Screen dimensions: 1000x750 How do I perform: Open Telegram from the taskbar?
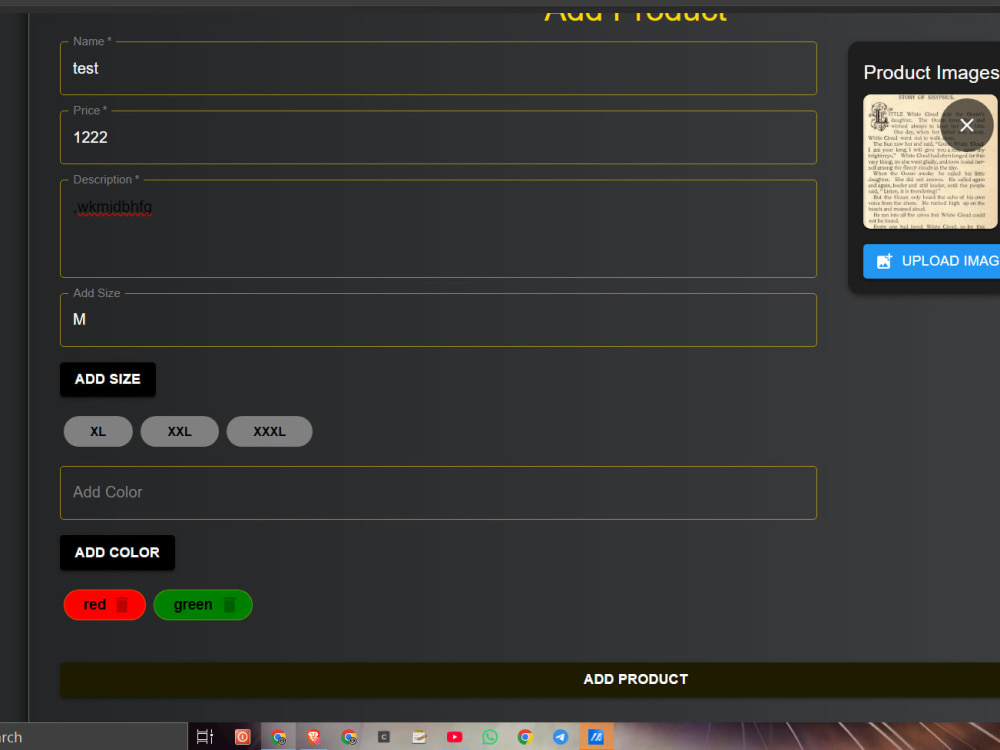click(x=561, y=737)
